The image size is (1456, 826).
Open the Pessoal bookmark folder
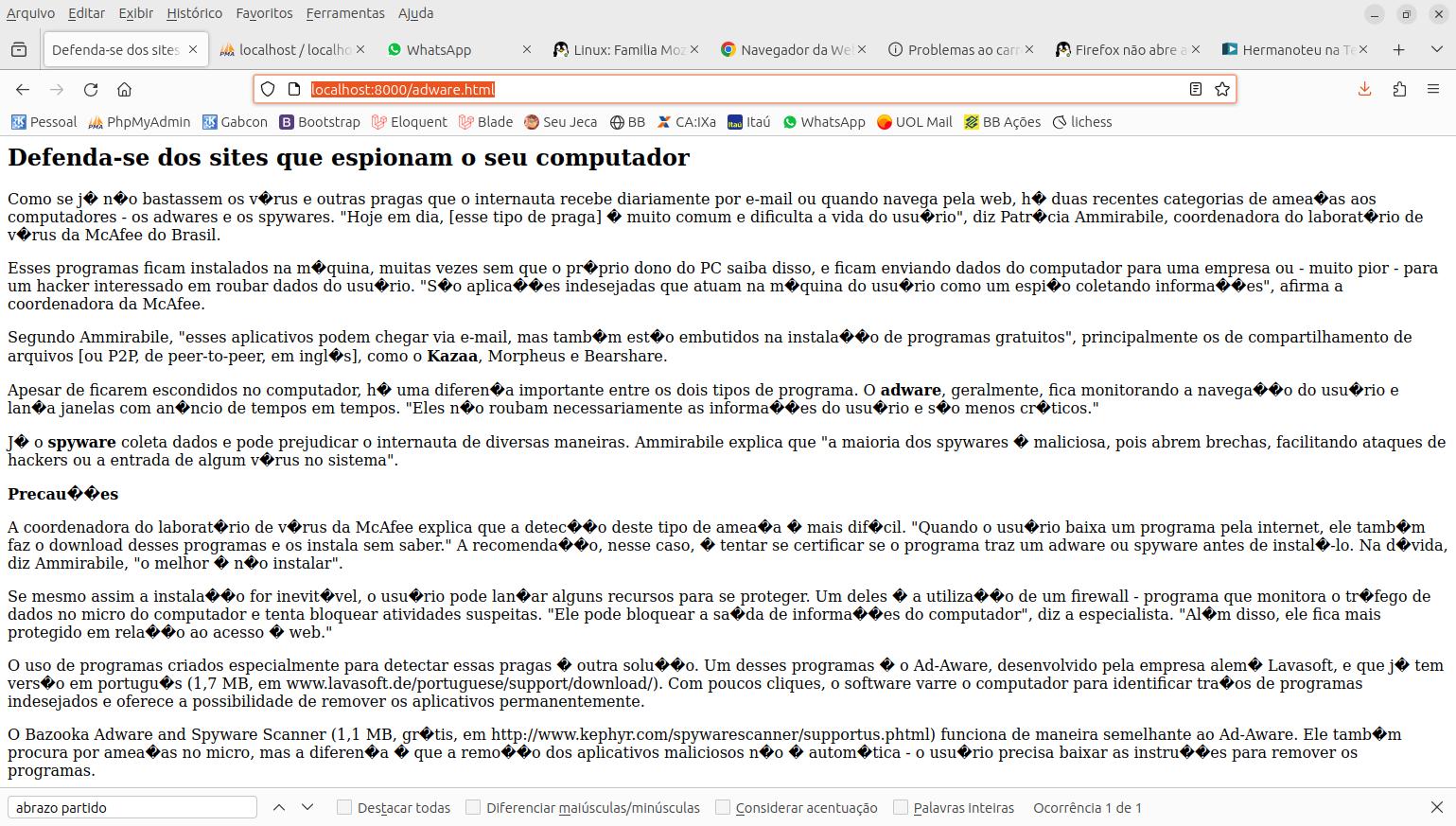click(x=44, y=122)
